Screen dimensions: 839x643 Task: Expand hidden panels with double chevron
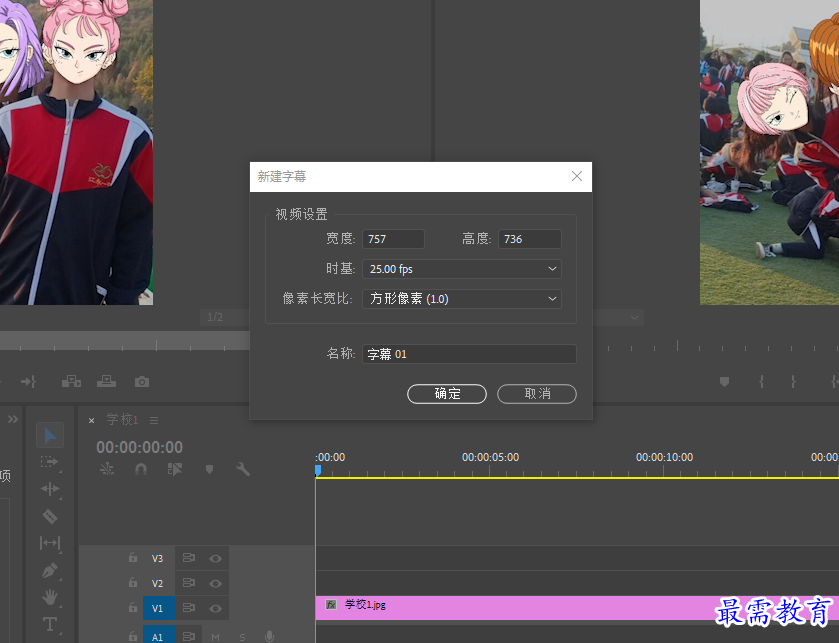coord(13,419)
